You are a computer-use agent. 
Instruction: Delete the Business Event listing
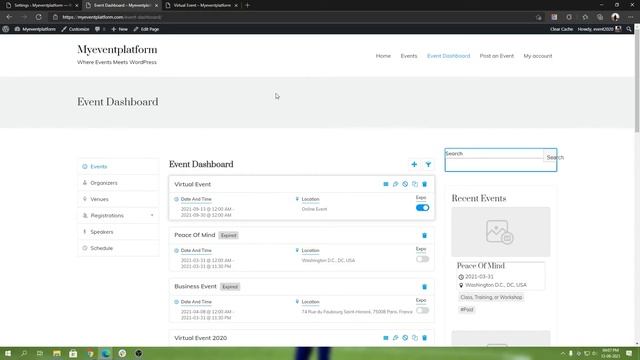tap(424, 287)
